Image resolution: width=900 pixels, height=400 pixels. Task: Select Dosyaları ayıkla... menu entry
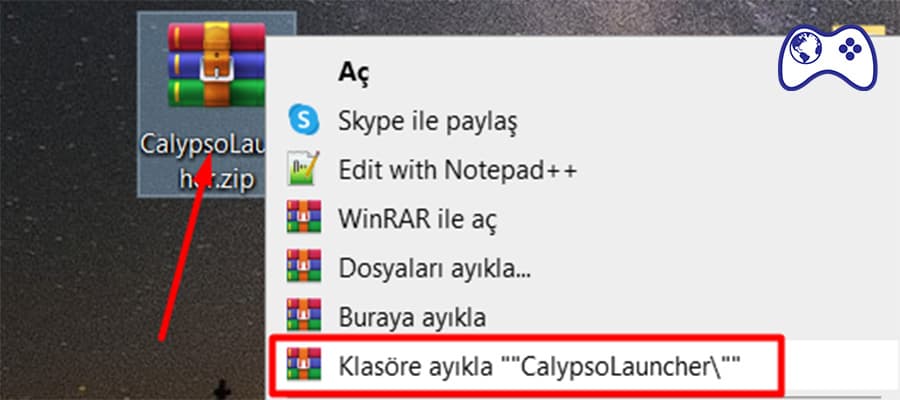(x=435, y=268)
